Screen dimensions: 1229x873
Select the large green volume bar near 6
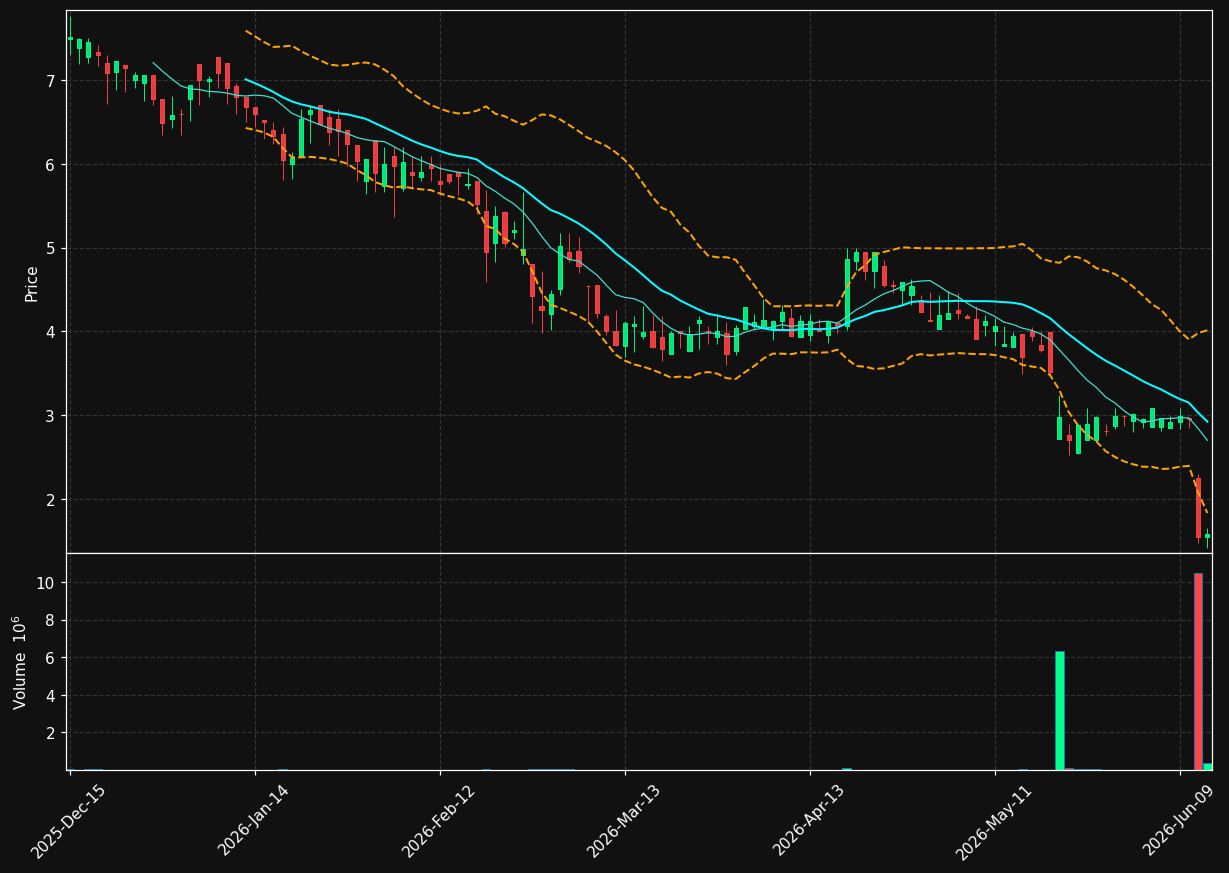pos(1059,711)
